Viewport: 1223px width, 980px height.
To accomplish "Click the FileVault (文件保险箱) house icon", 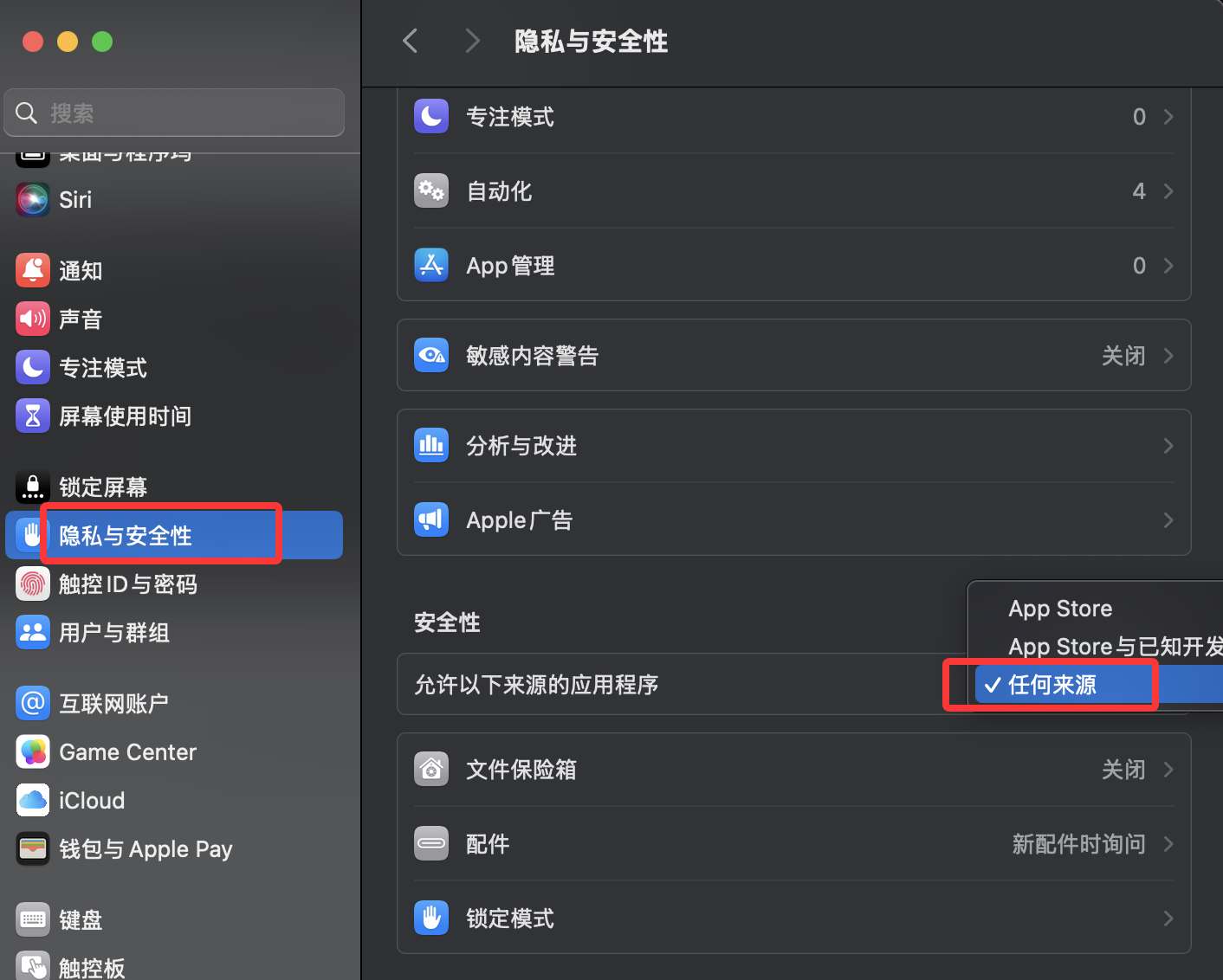I will (x=431, y=770).
